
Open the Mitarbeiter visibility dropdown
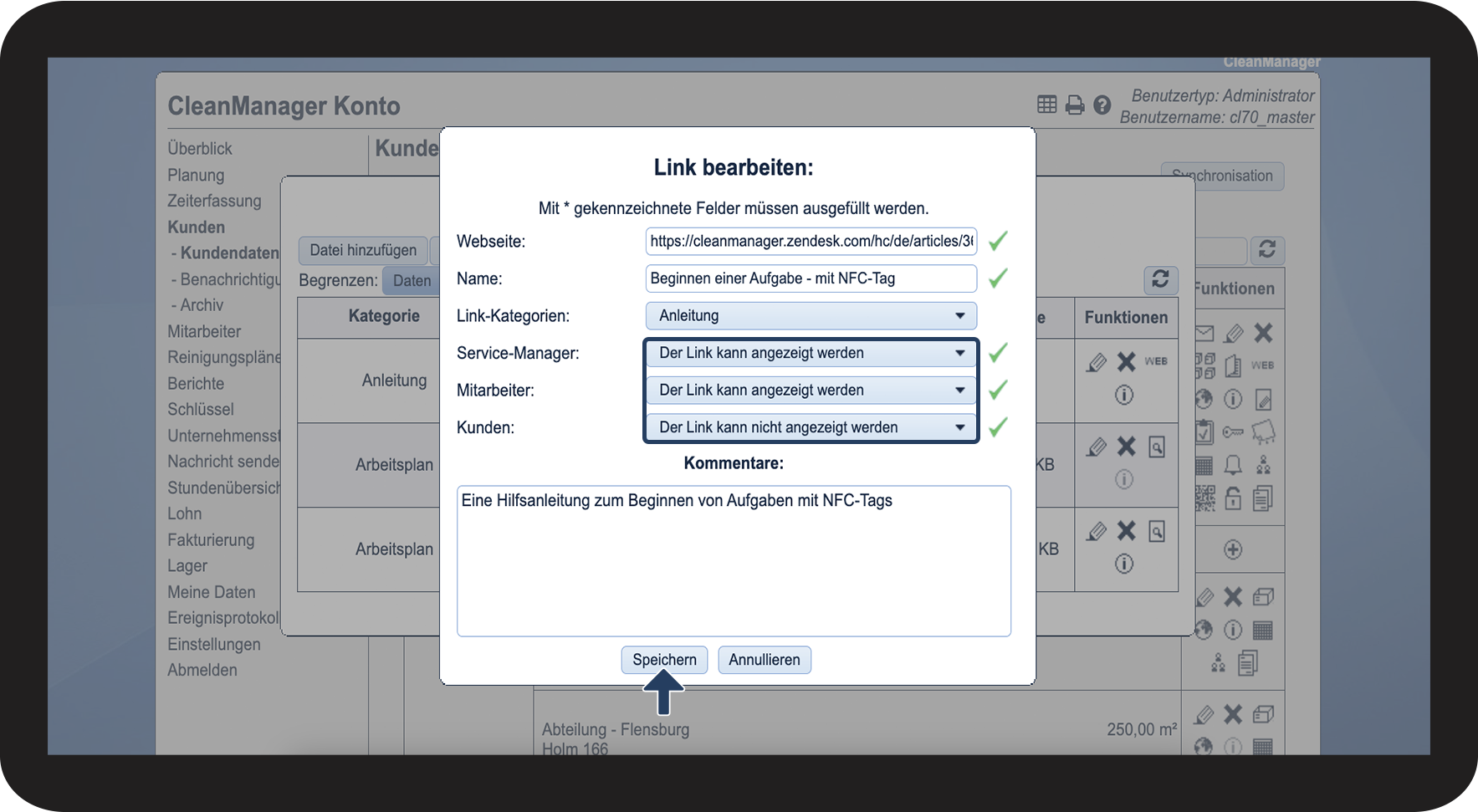[x=811, y=390]
